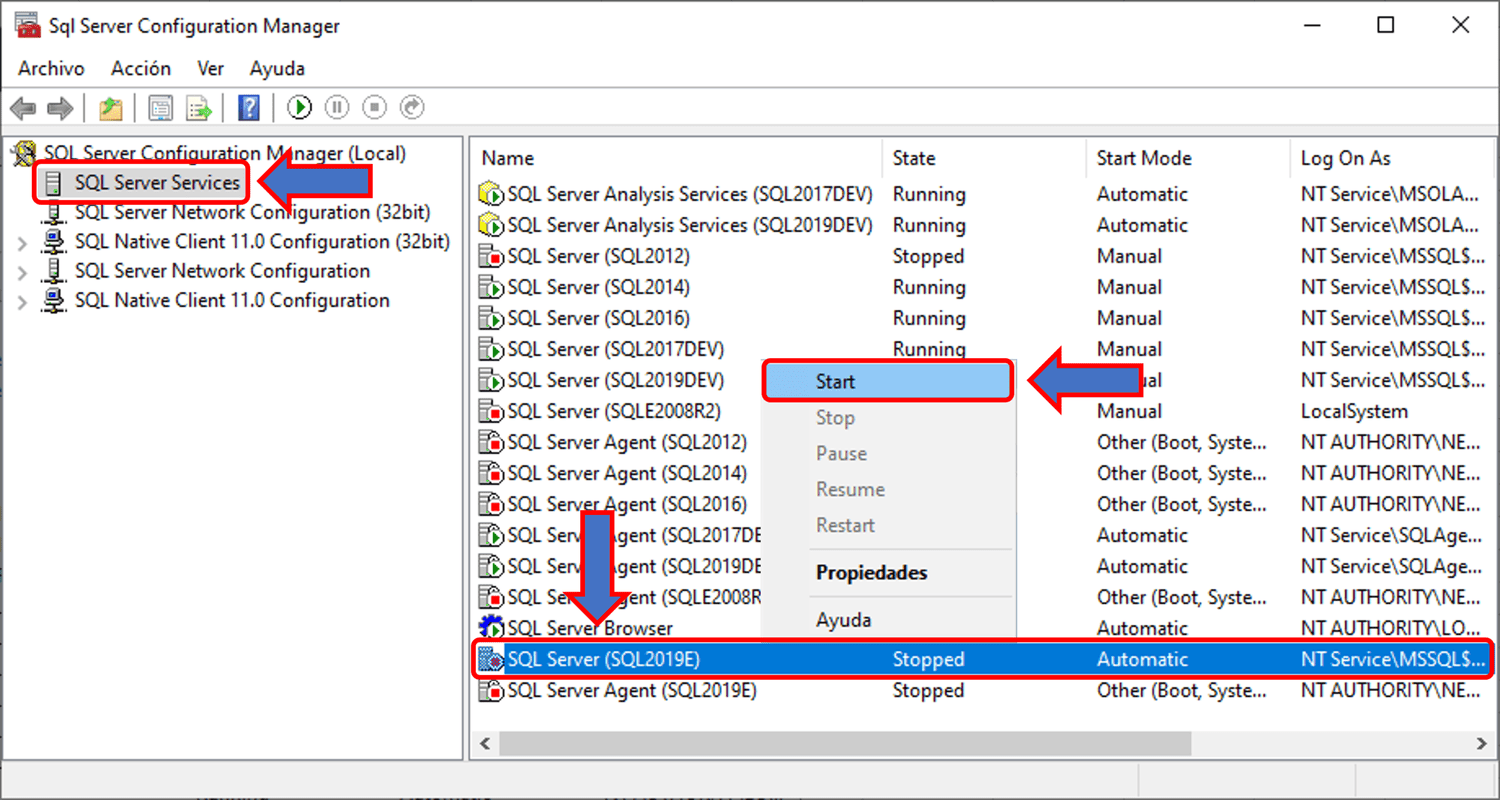Sort by the Log On As column header

(1345, 158)
